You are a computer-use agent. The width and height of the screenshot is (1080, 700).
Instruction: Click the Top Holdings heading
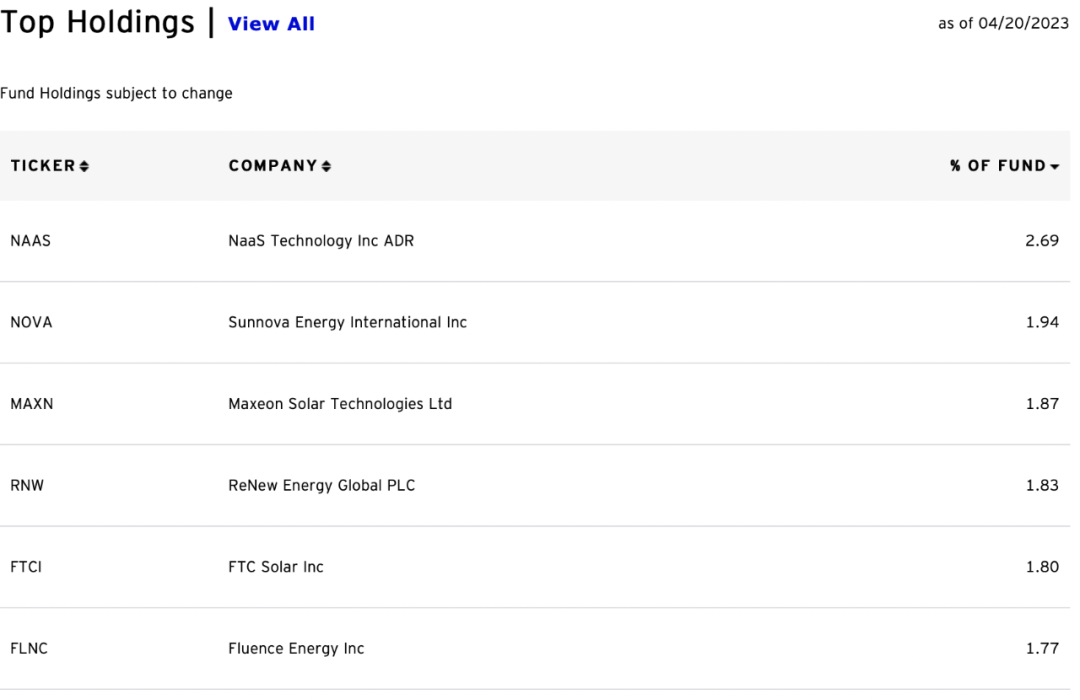[98, 22]
